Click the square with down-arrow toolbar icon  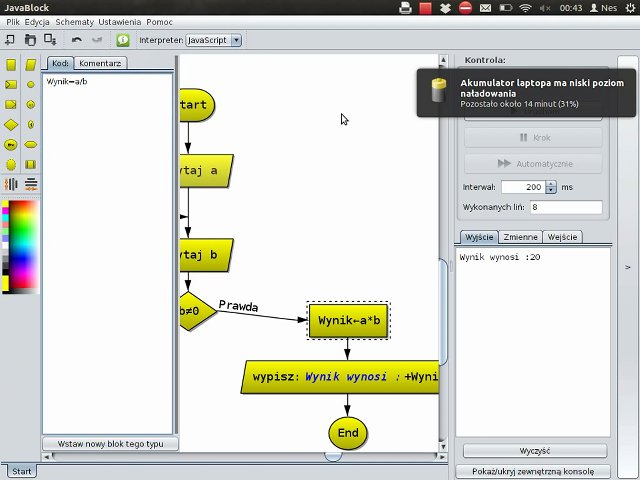click(x=50, y=40)
